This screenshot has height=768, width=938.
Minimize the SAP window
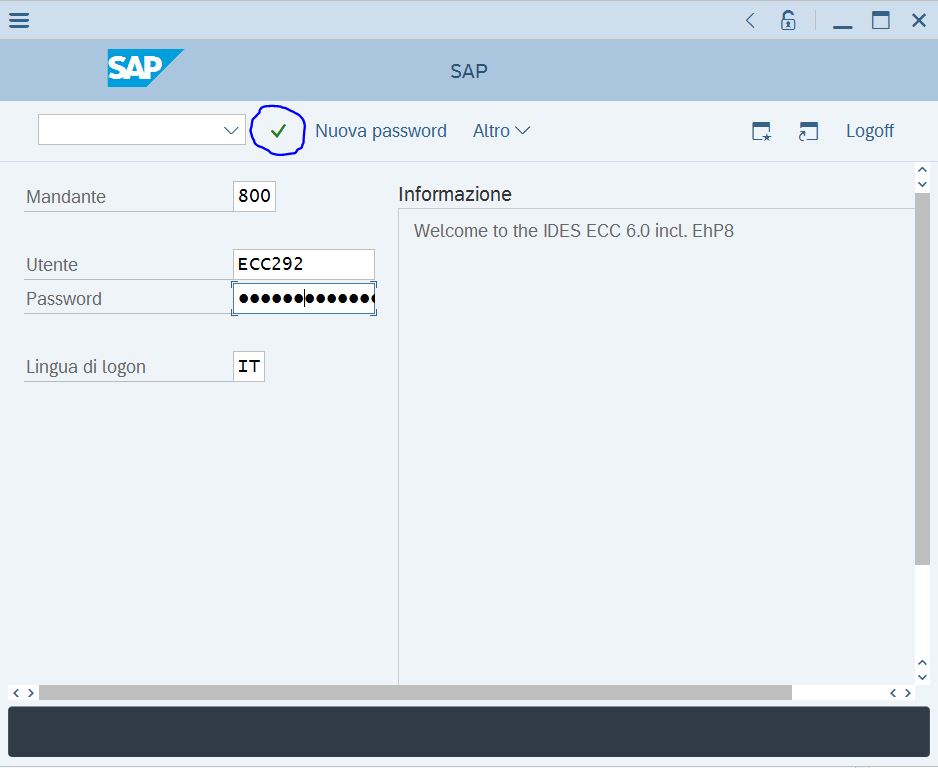click(x=842, y=26)
